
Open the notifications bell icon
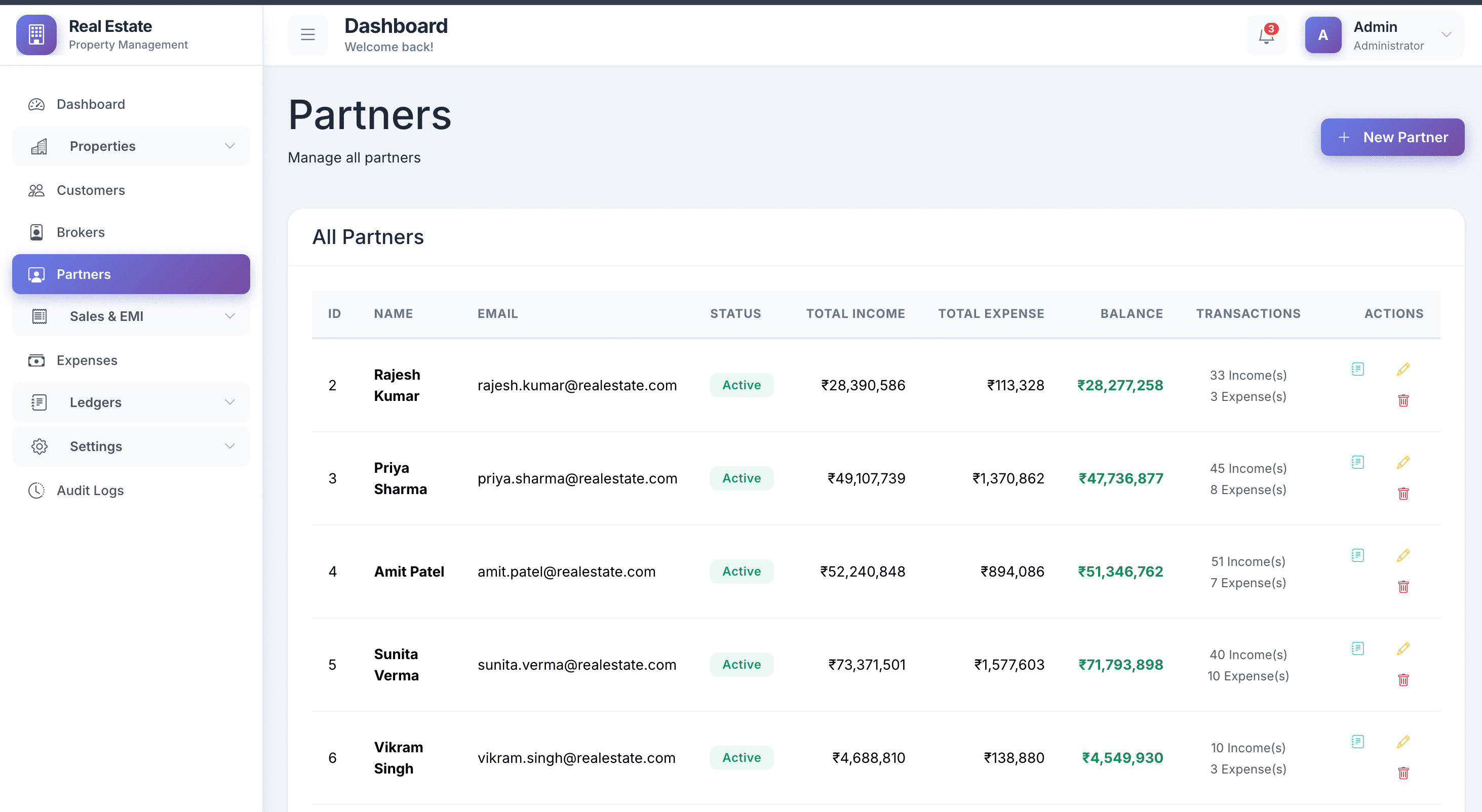(x=1266, y=35)
